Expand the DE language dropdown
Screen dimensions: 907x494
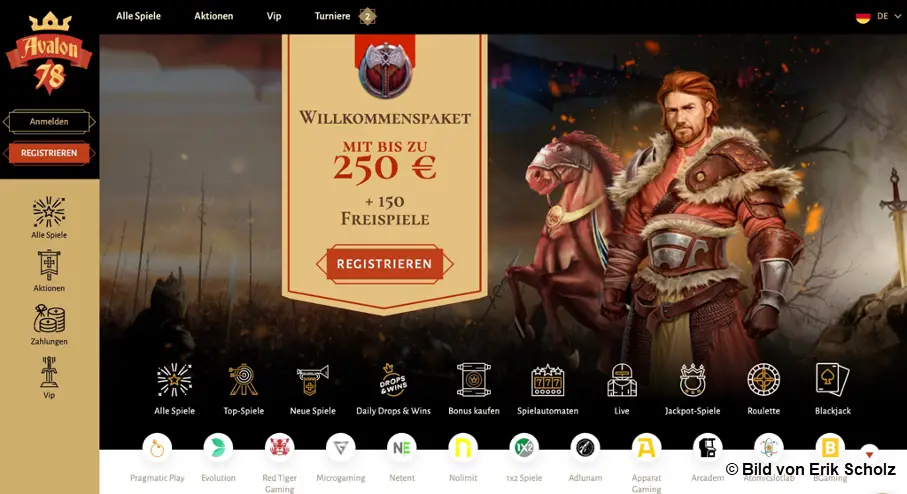(878, 17)
